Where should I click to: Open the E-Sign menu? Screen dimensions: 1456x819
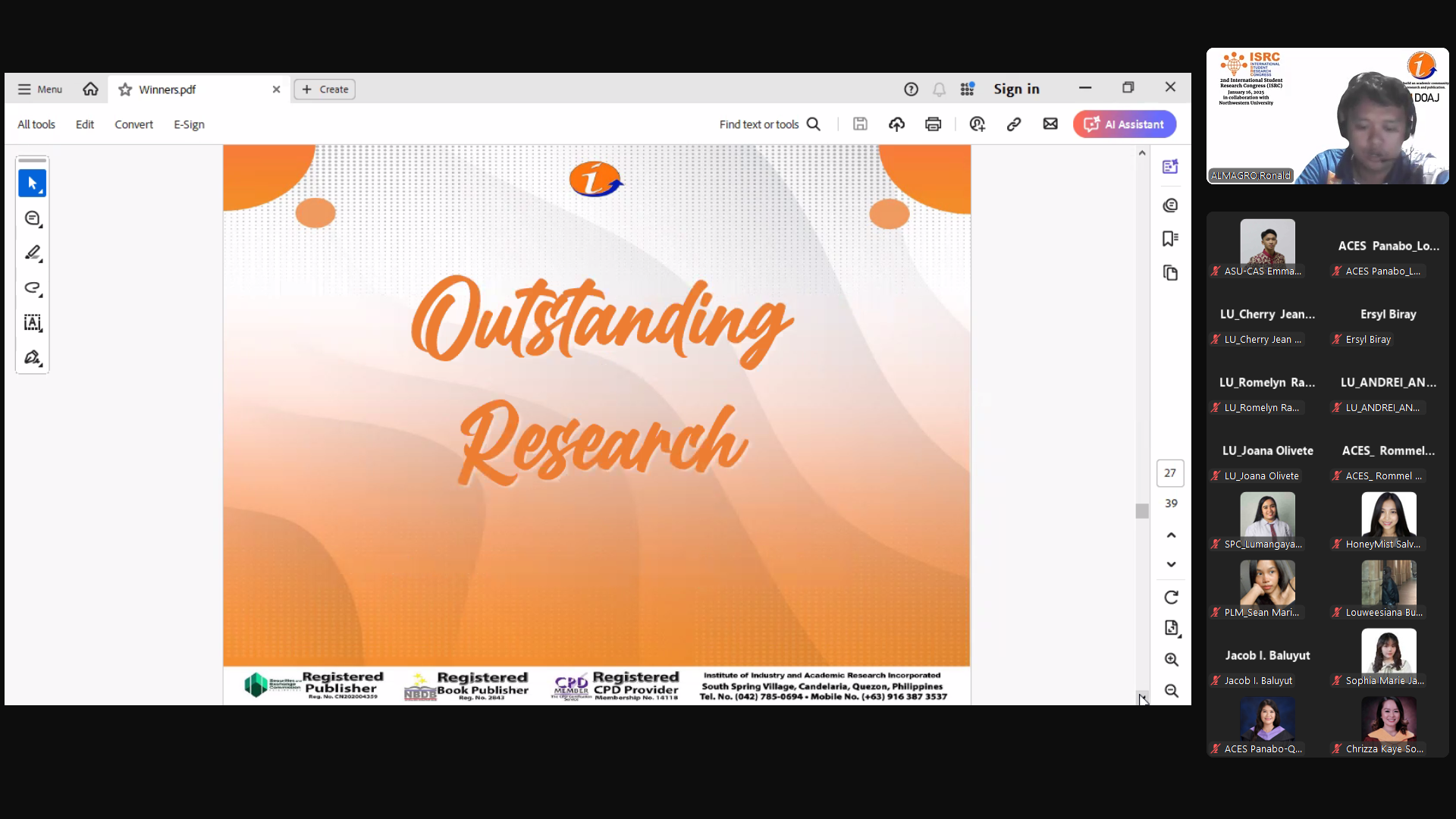pos(189,124)
